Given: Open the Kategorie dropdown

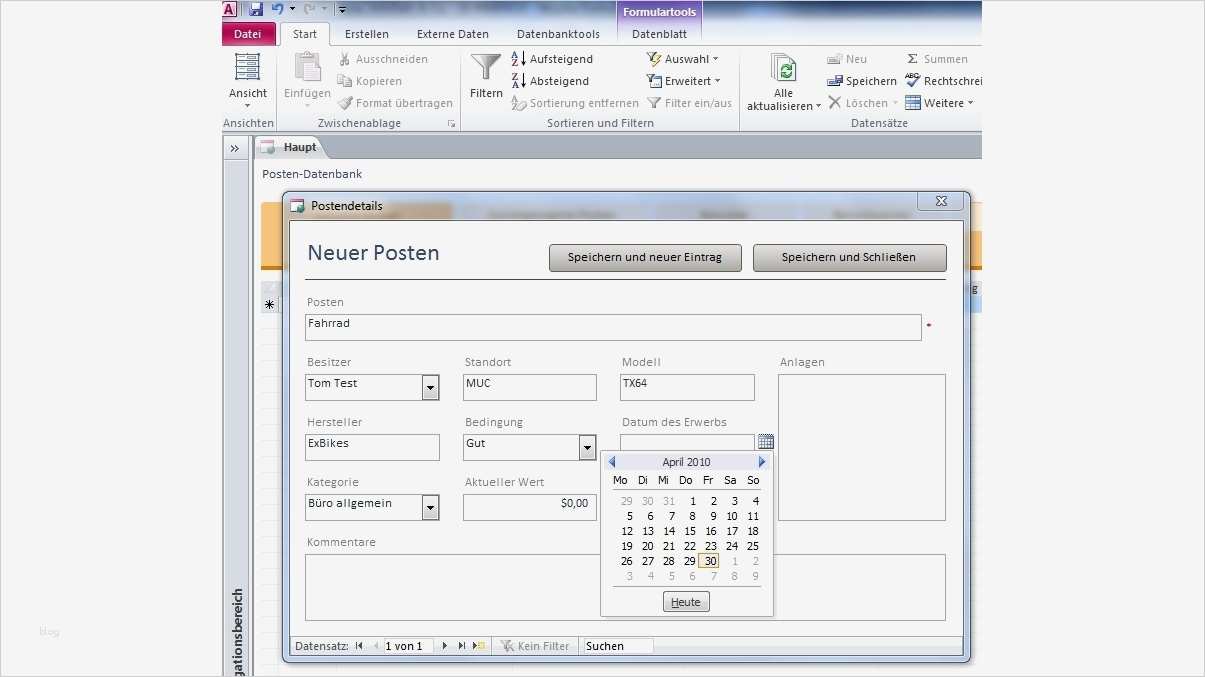Looking at the screenshot, I should coord(430,507).
